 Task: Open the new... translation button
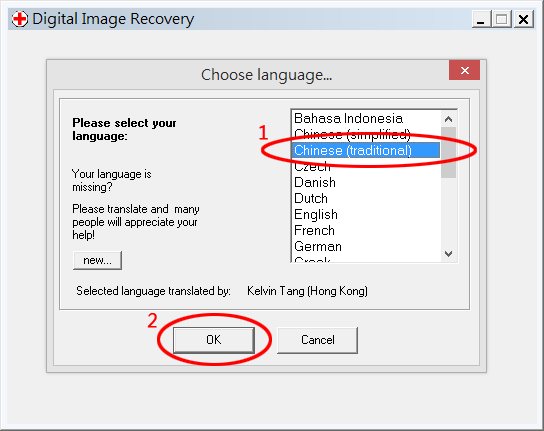[97, 260]
